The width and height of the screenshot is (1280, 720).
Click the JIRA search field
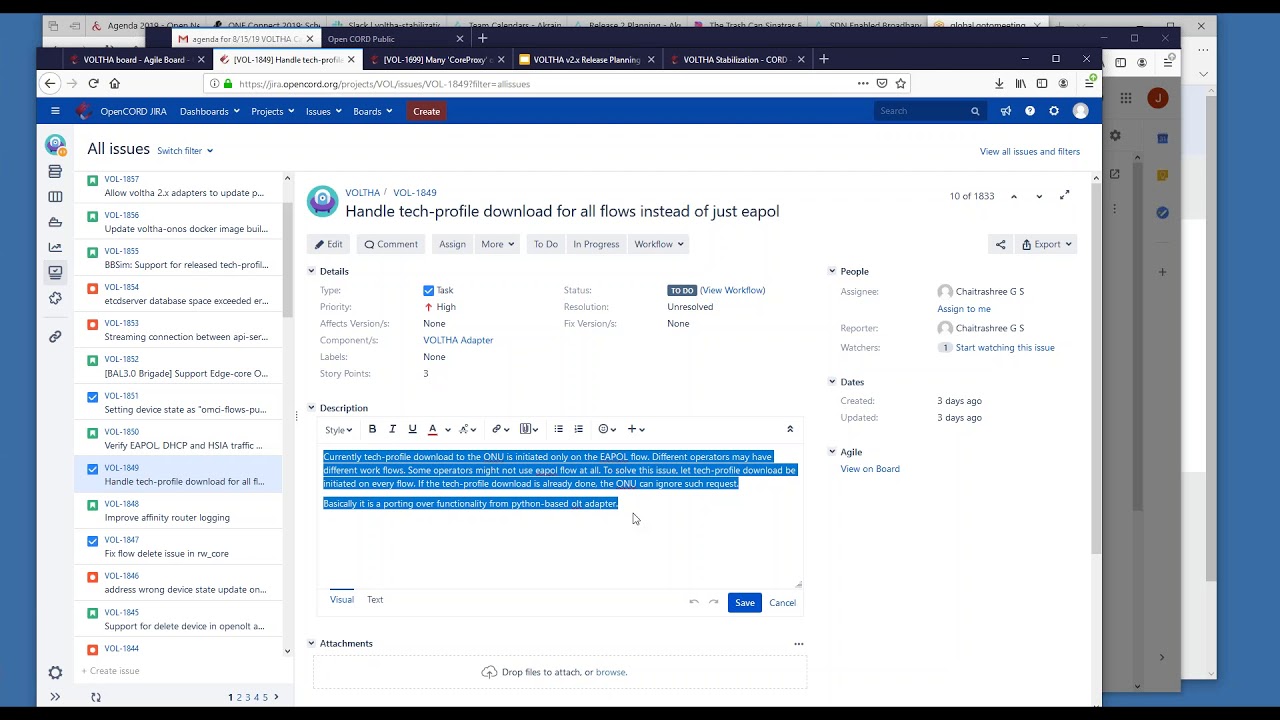pos(929,111)
